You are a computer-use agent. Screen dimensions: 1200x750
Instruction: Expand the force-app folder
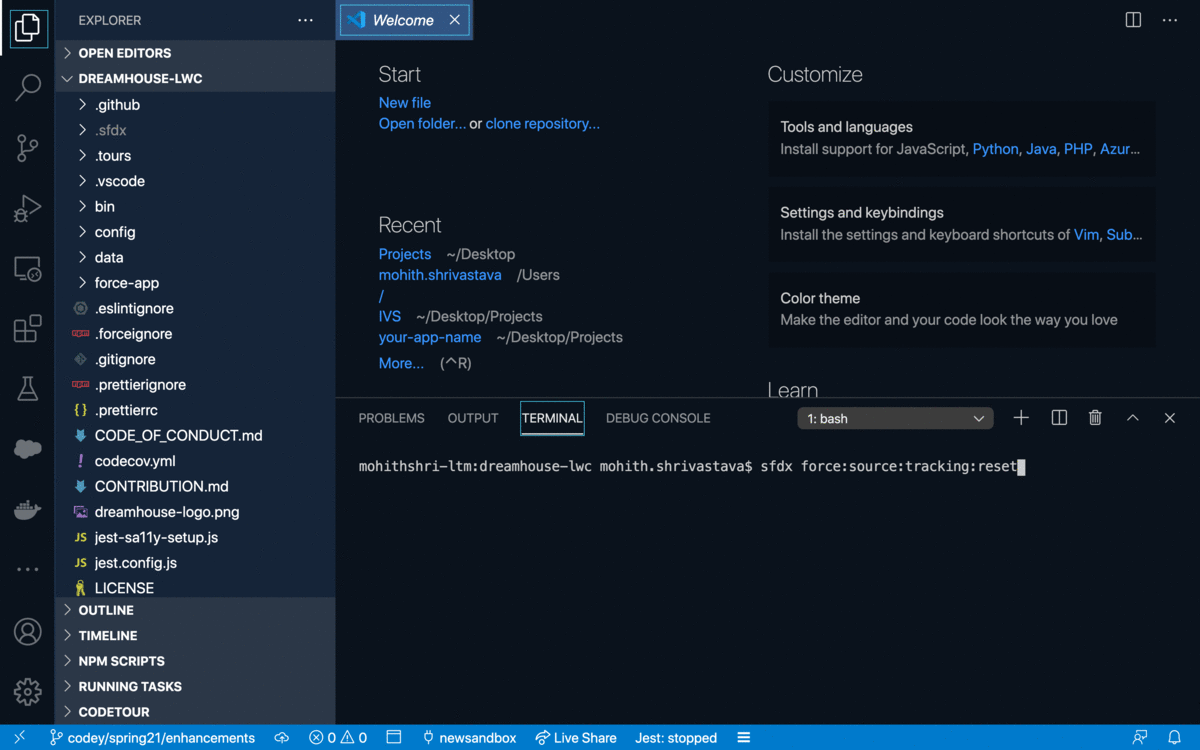tap(195, 283)
